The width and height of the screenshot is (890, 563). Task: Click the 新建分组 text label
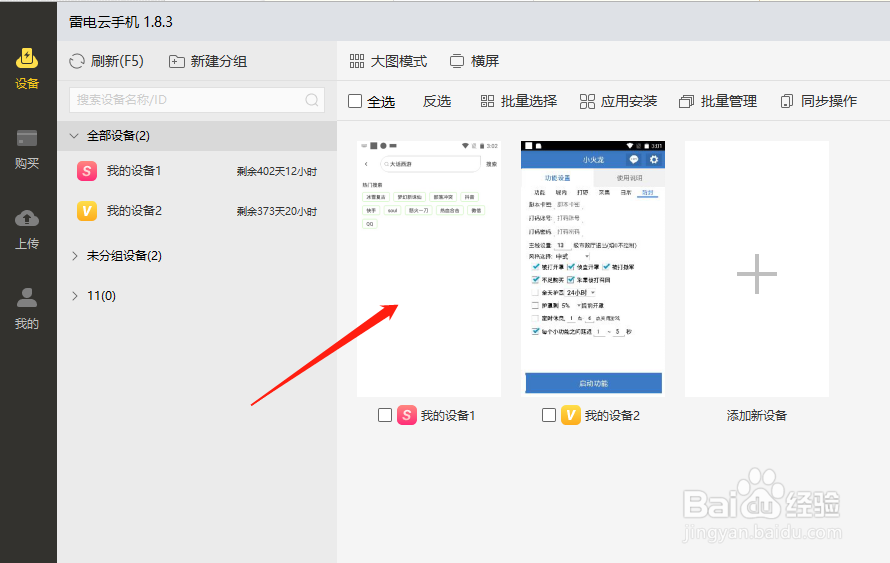pyautogui.click(x=219, y=61)
